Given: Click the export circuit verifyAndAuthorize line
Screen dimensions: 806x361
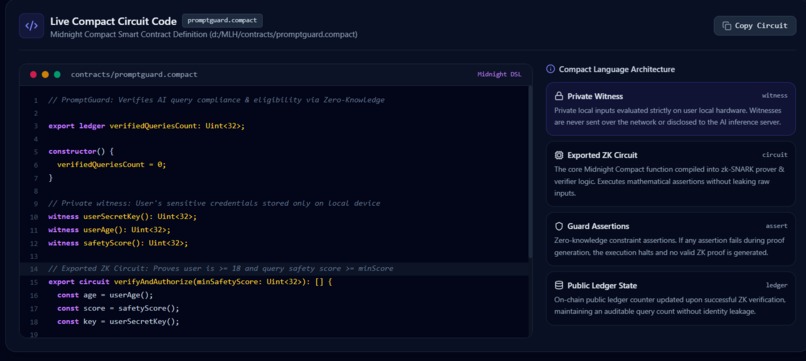Looking at the screenshot, I should pyautogui.click(x=191, y=282).
